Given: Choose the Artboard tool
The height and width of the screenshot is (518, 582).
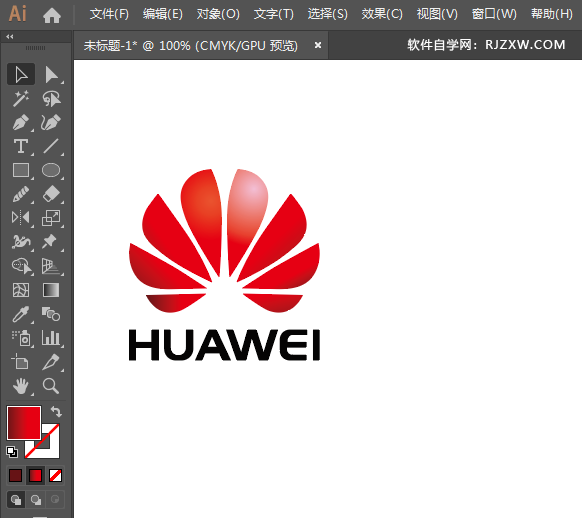Looking at the screenshot, I should pyautogui.click(x=21, y=362).
